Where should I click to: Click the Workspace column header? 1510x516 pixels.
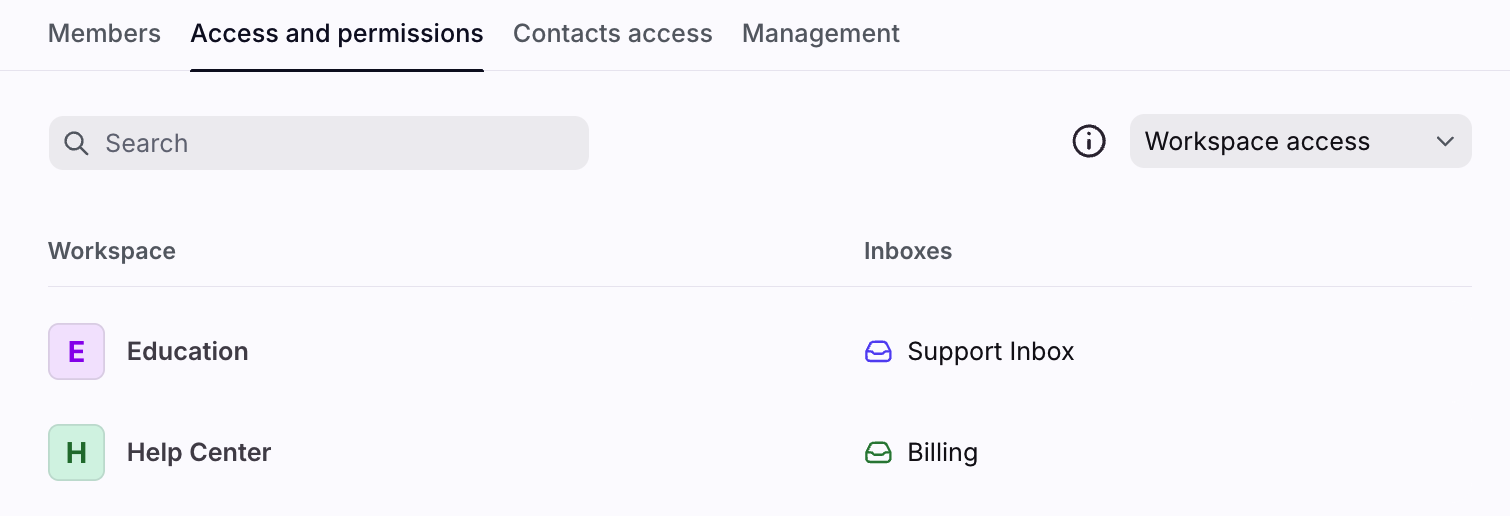[112, 251]
